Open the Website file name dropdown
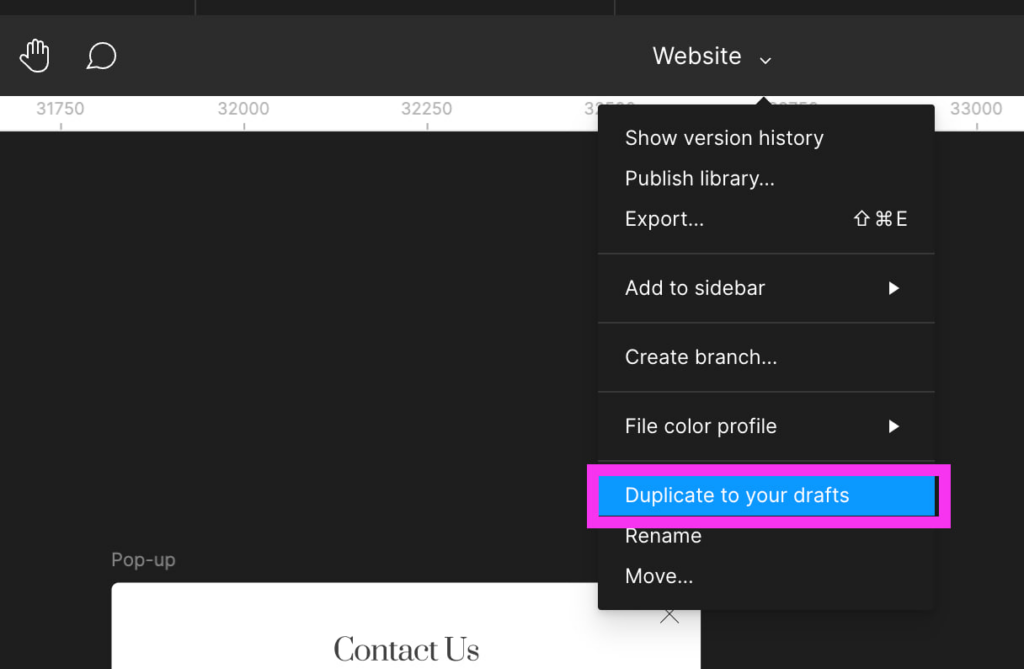The image size is (1024, 669). (x=765, y=57)
